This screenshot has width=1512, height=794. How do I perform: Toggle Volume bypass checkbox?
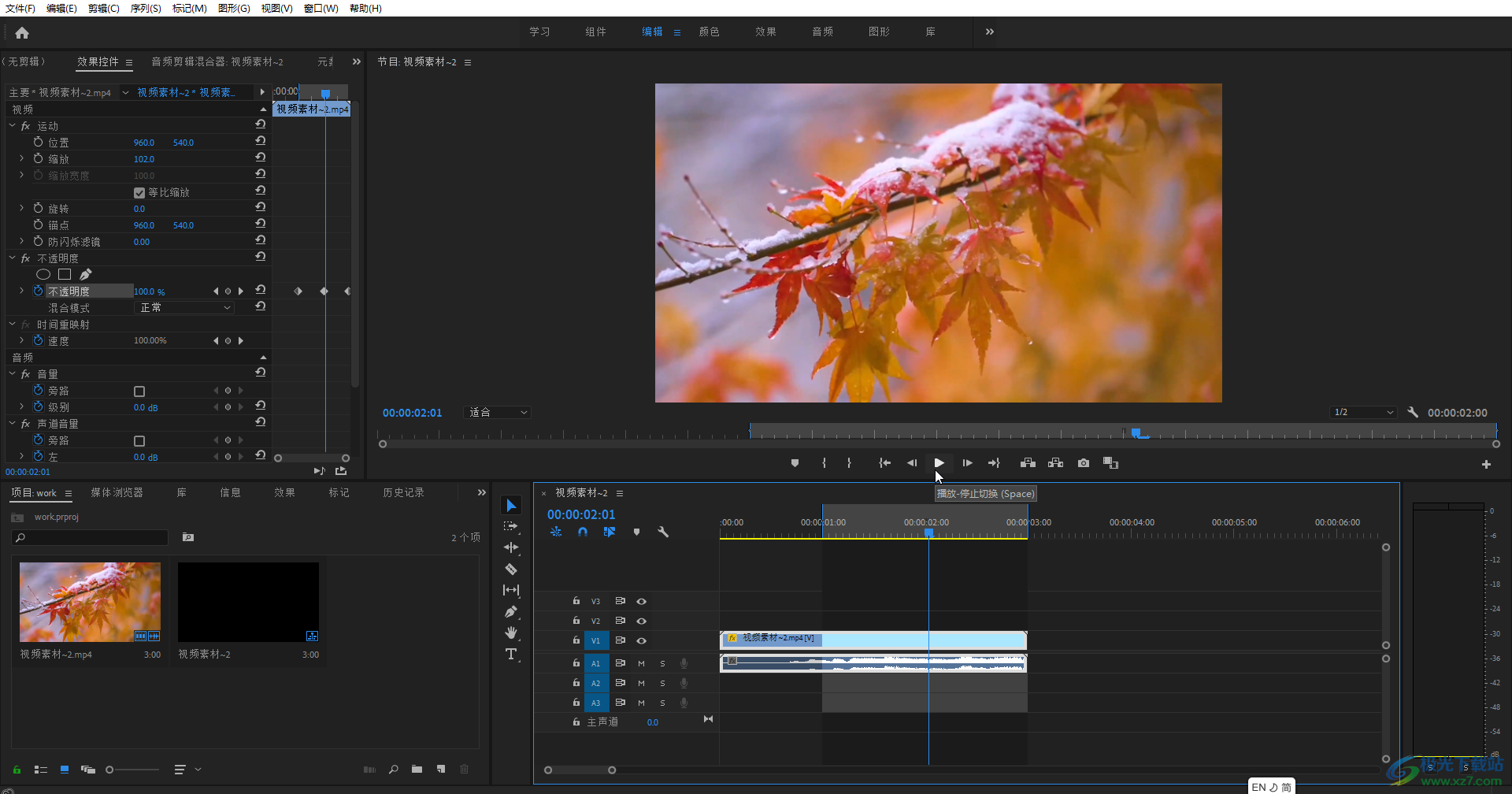pos(139,391)
